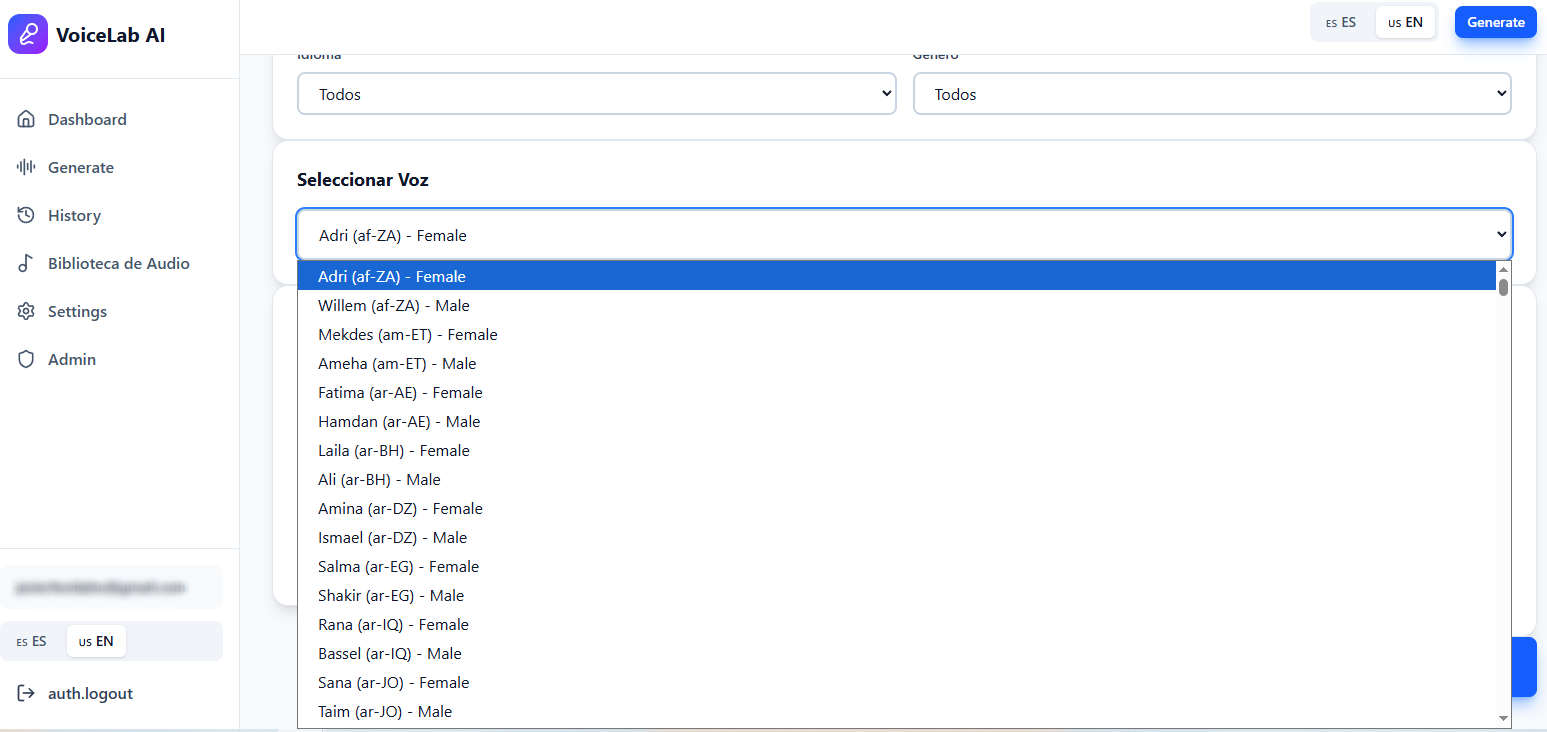Viewport: 1547px width, 732px height.
Task: Collapse the Seleccionar Voz dropdown
Action: pos(903,233)
